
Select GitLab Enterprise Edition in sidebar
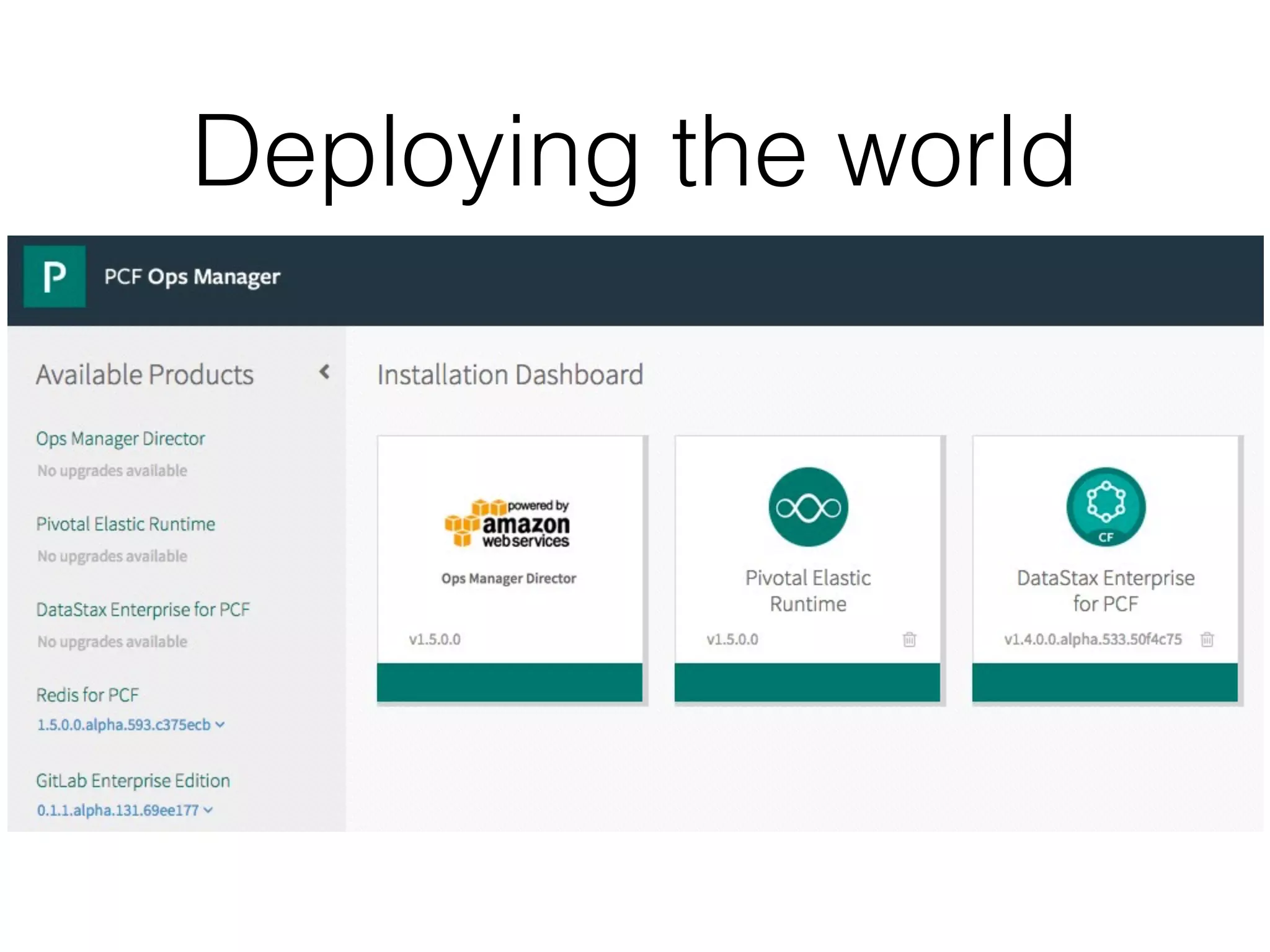click(x=133, y=781)
